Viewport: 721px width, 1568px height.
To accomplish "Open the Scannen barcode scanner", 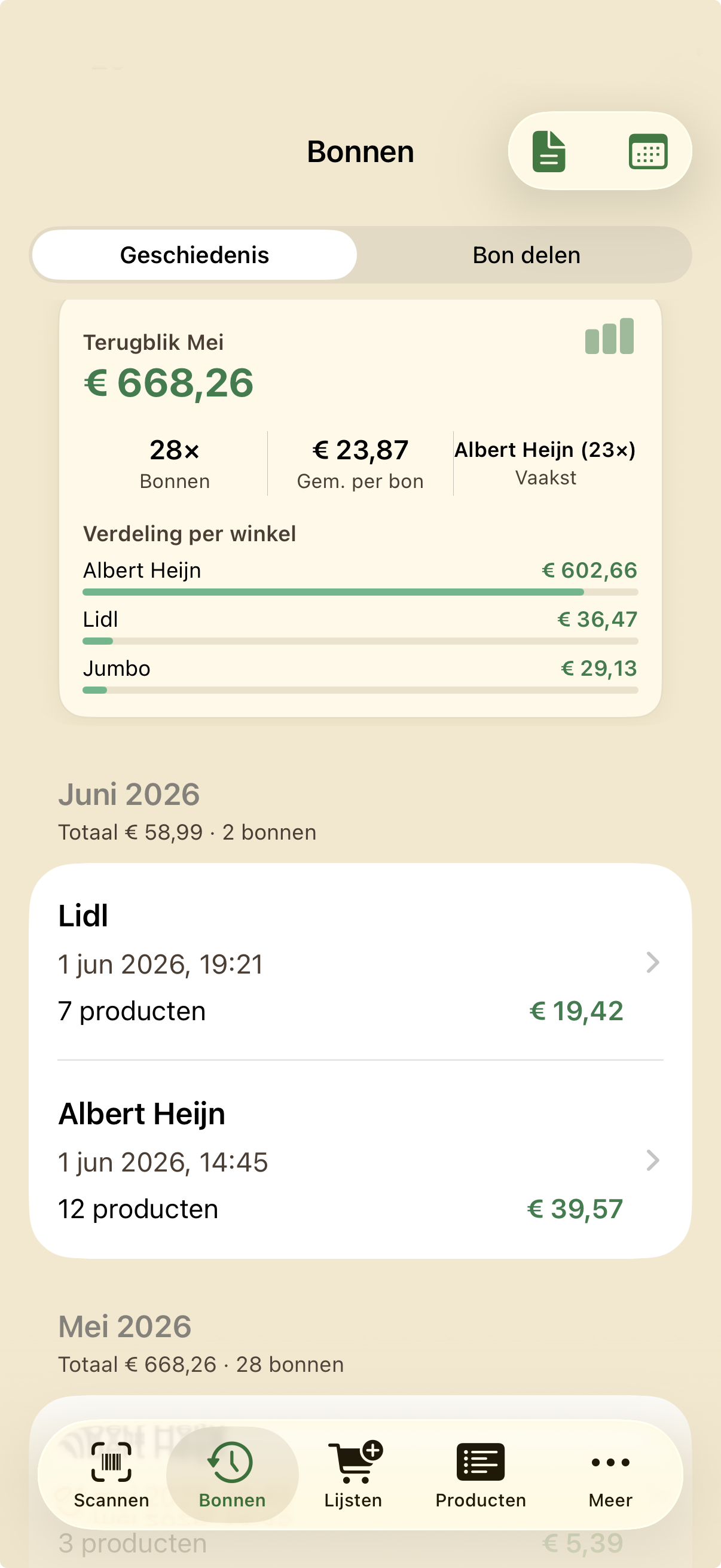I will [x=111, y=1474].
